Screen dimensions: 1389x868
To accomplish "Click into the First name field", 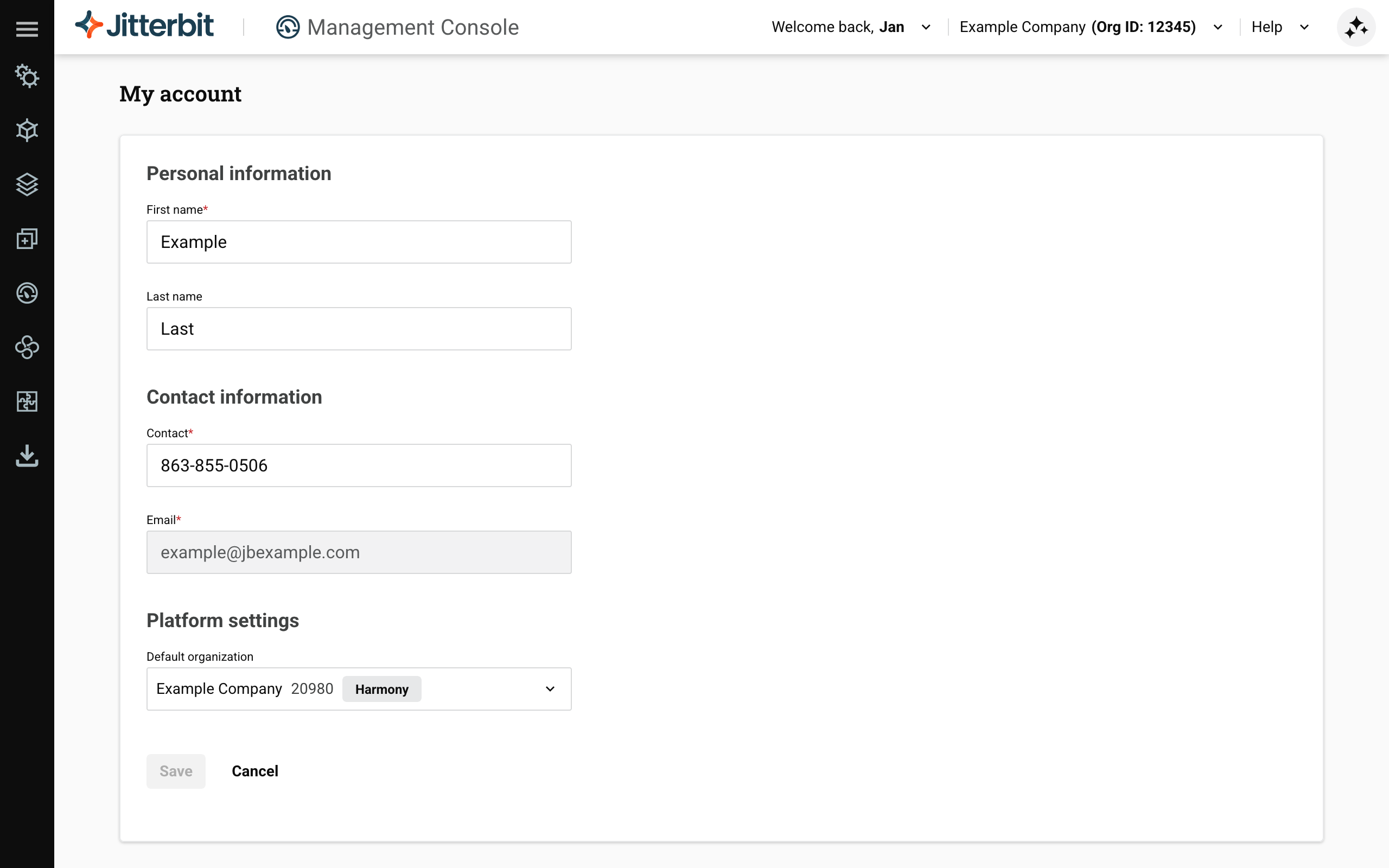I will point(359,242).
